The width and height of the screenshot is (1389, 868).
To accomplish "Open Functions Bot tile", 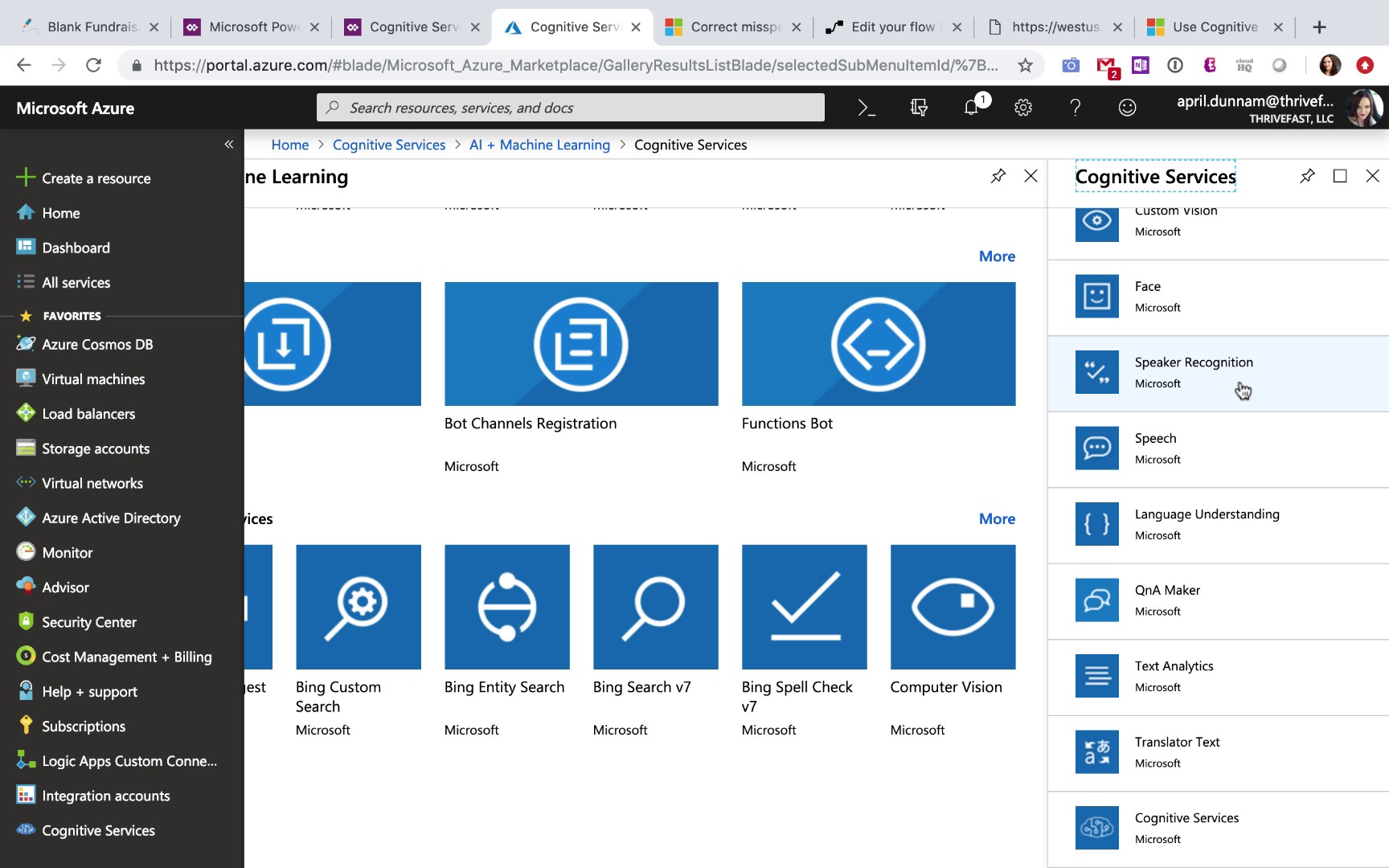I will 879,378.
